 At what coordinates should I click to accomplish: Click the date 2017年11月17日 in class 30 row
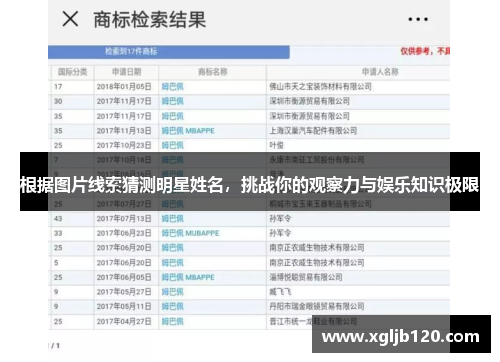click(x=124, y=101)
